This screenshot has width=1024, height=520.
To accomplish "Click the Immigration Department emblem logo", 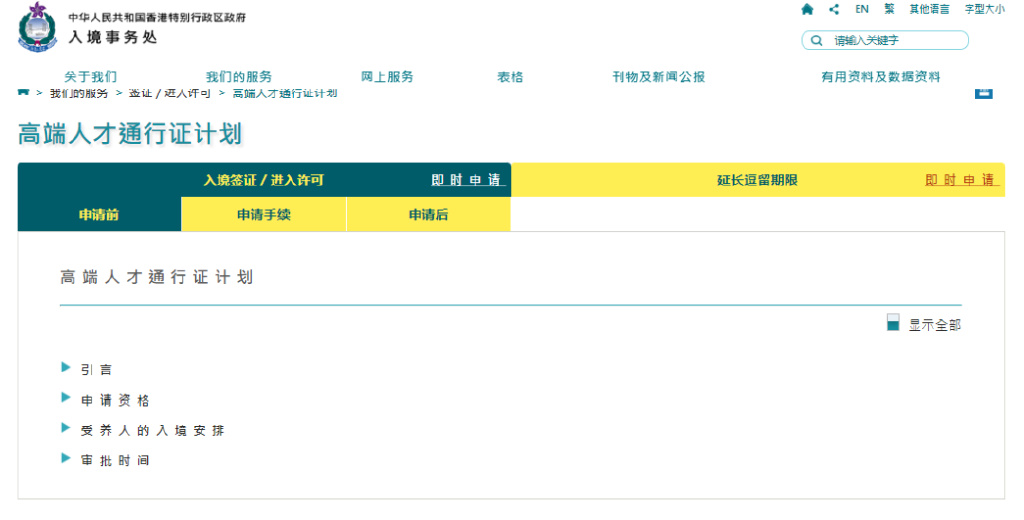I will (x=38, y=27).
